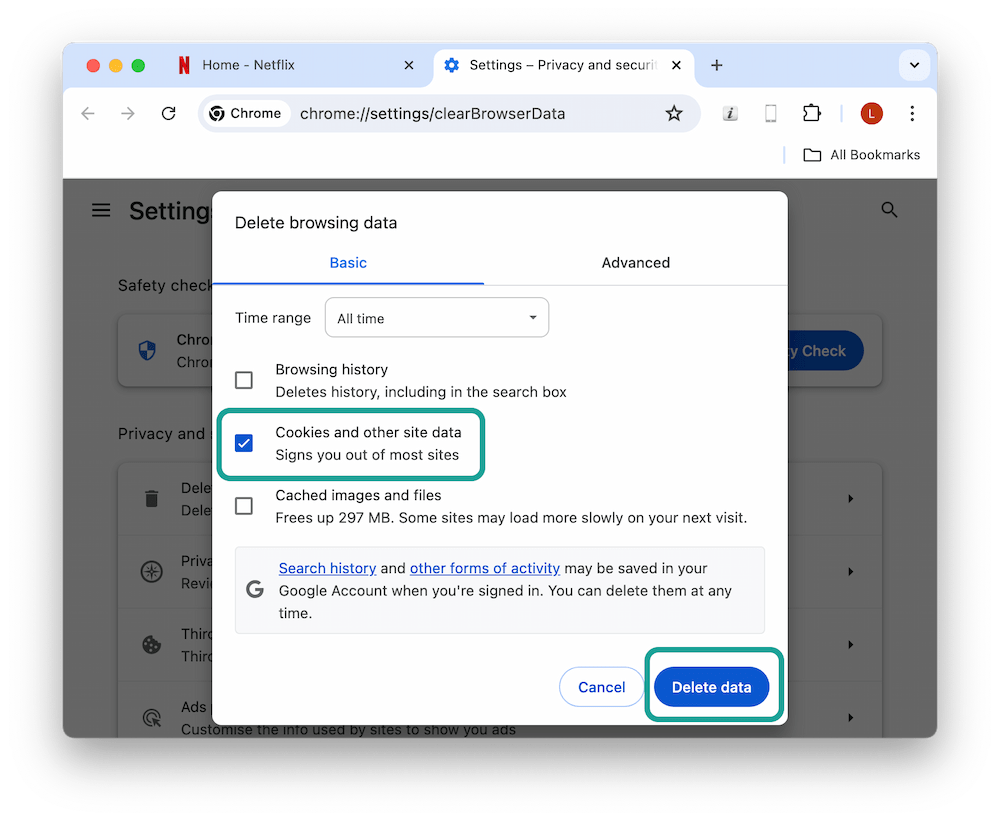Bookmark this page with the star icon

tap(673, 114)
